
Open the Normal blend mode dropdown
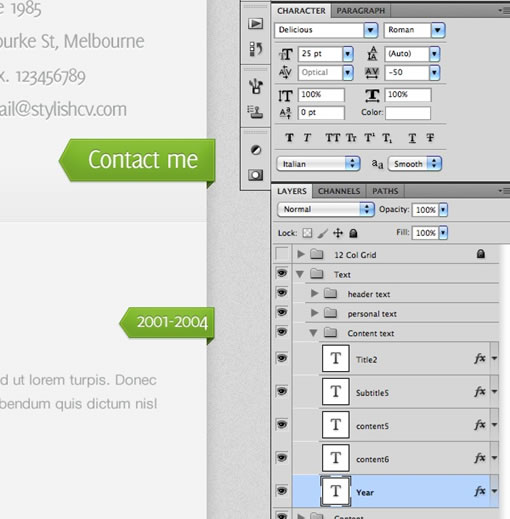coord(326,209)
